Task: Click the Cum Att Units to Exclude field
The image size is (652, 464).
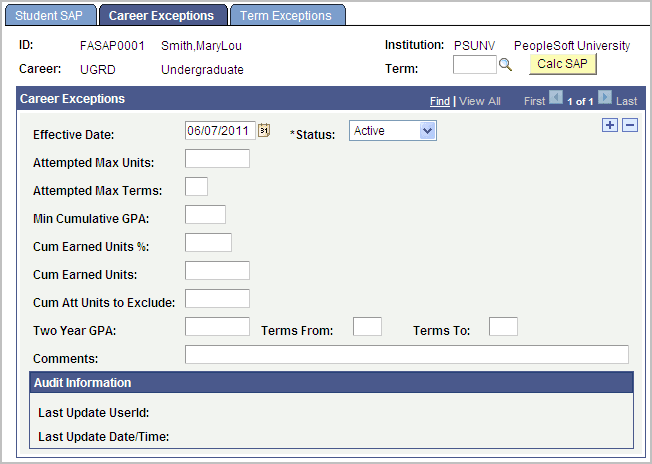Action: pyautogui.click(x=217, y=299)
